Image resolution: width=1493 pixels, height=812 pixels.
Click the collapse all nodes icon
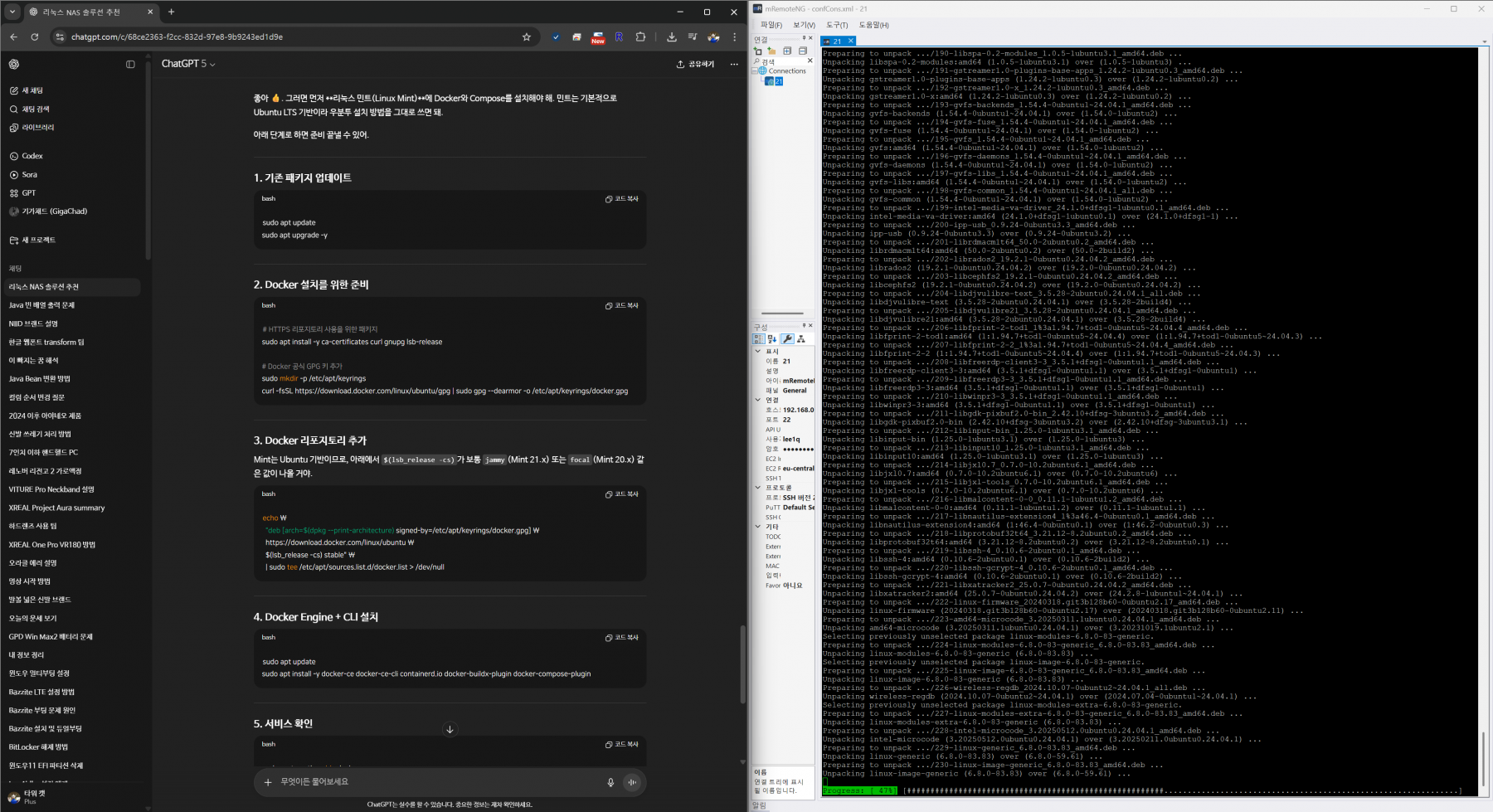[x=802, y=51]
